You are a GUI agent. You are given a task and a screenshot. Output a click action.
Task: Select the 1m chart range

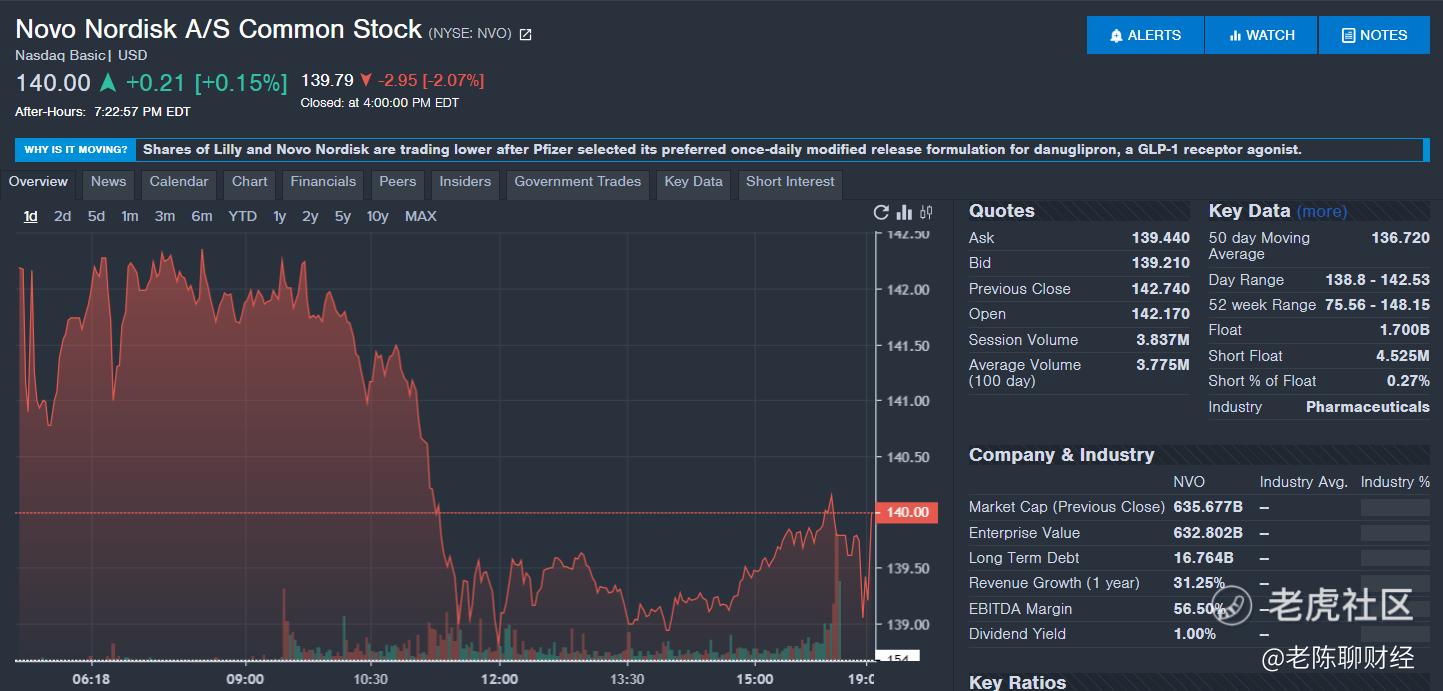130,216
